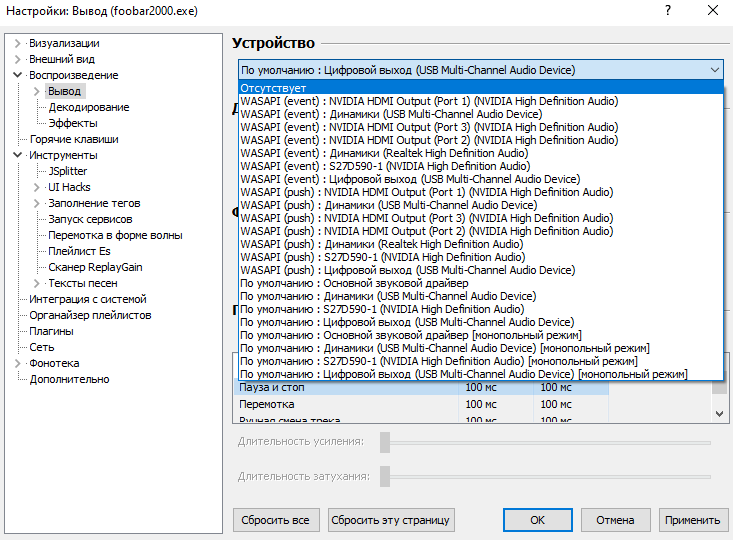The image size is (733, 540).
Task: Choose WASAPI (event) Динамики Realtek option
Action: pyautogui.click(x=384, y=153)
